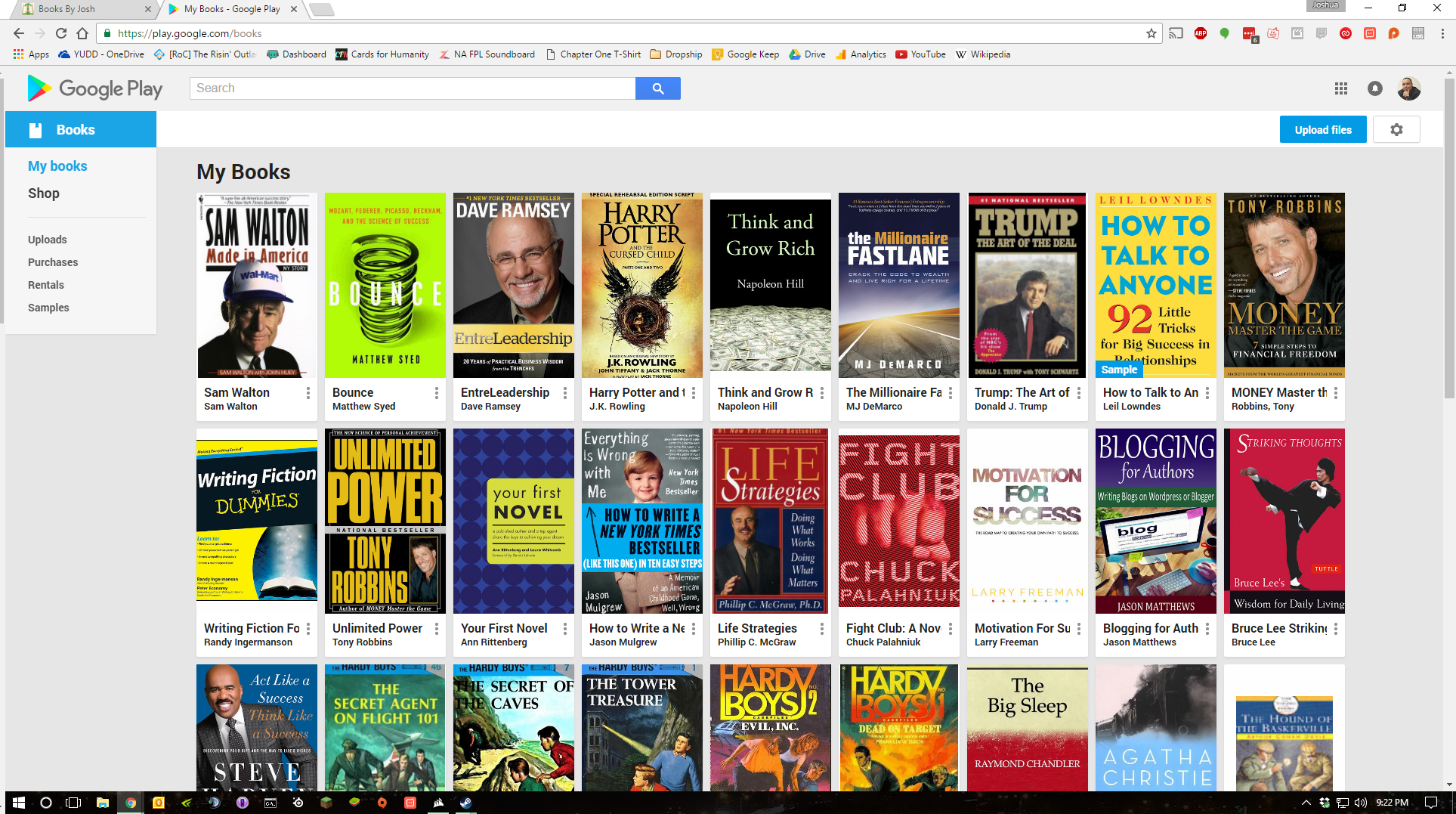Go to browser home icon

[x=82, y=33]
